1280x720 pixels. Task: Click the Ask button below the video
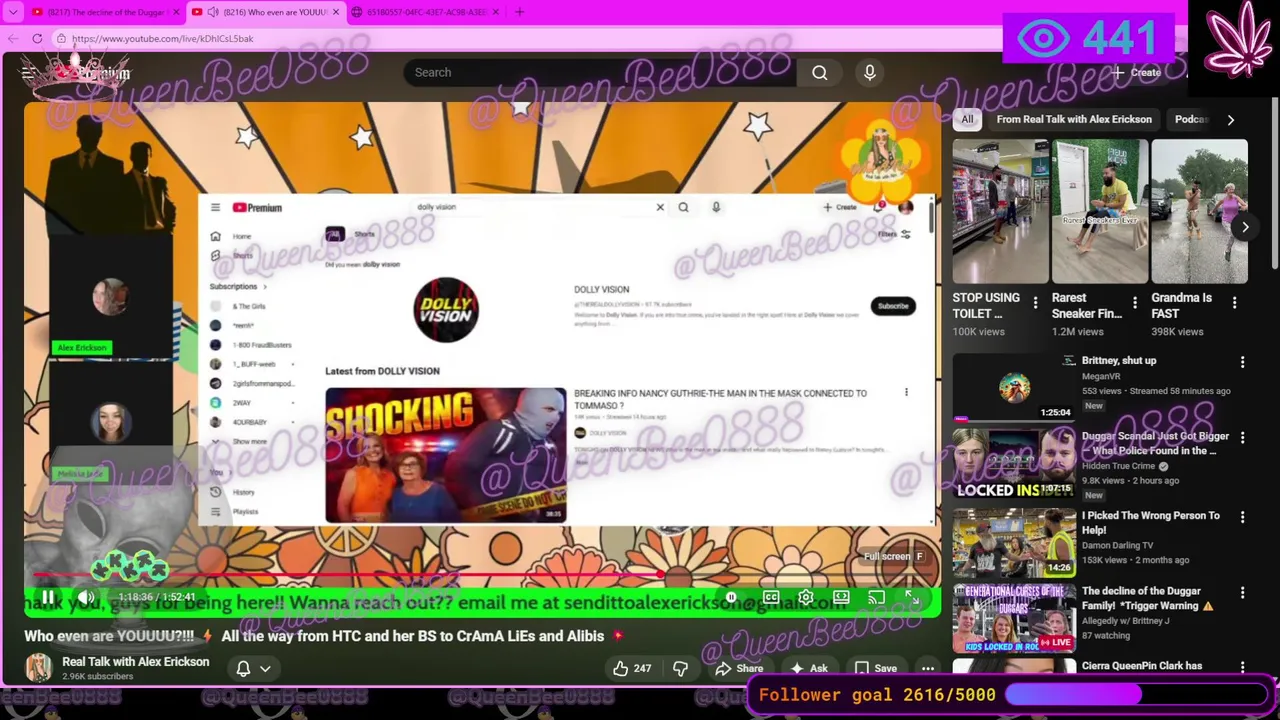(x=809, y=668)
